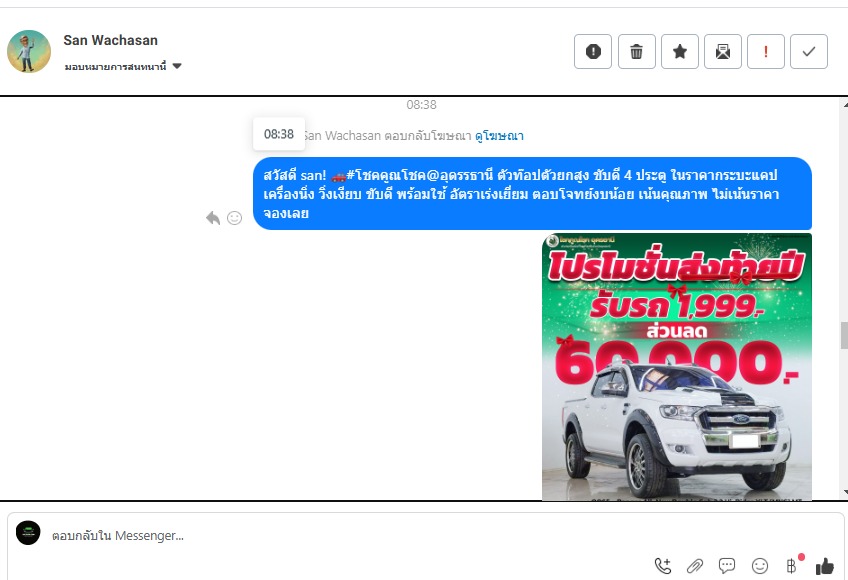The image size is (848, 580).
Task: Reply to the blue message bubble
Action: click(x=213, y=218)
